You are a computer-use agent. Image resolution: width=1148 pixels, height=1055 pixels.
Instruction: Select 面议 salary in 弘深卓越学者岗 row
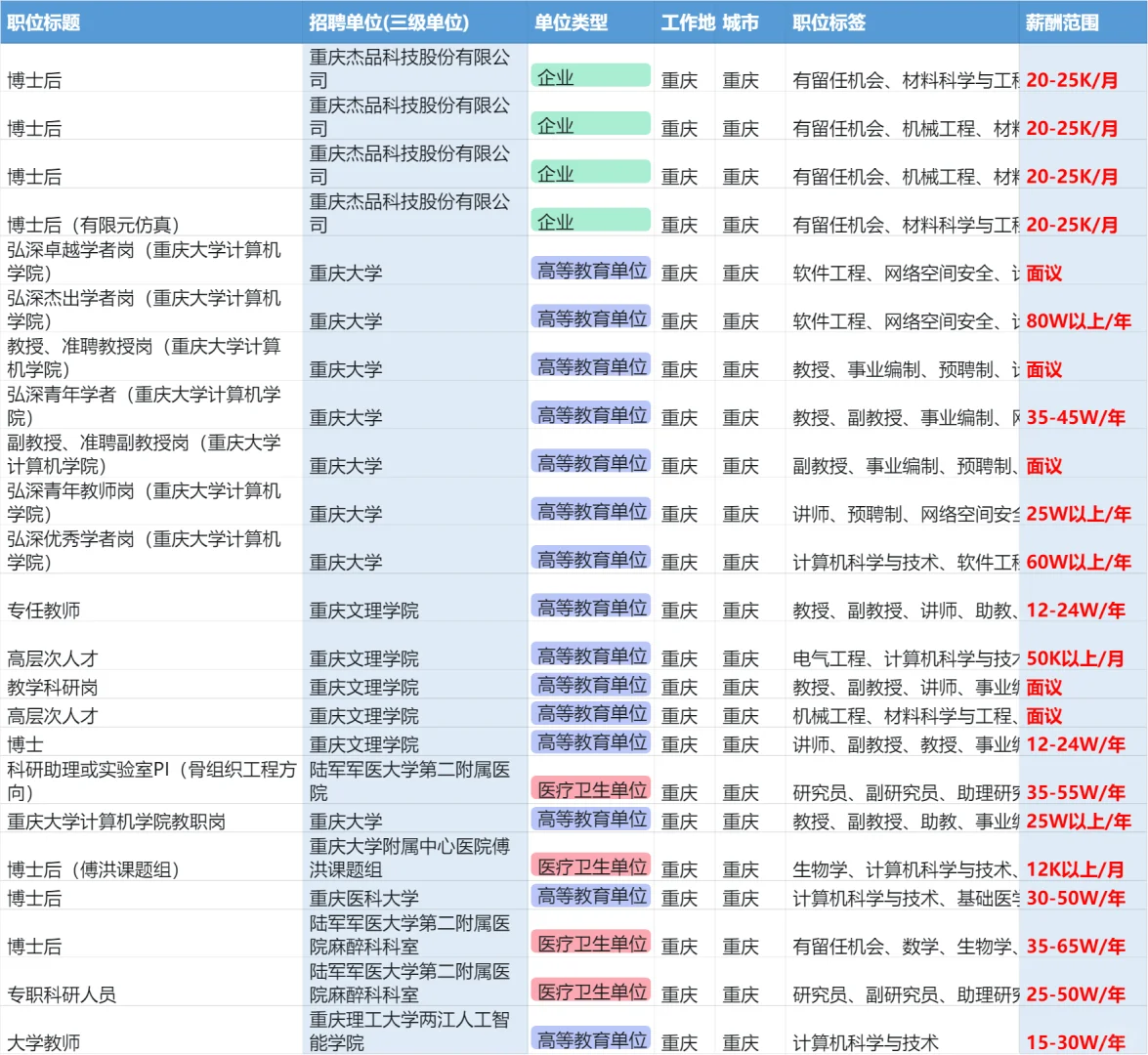[x=1083, y=261]
